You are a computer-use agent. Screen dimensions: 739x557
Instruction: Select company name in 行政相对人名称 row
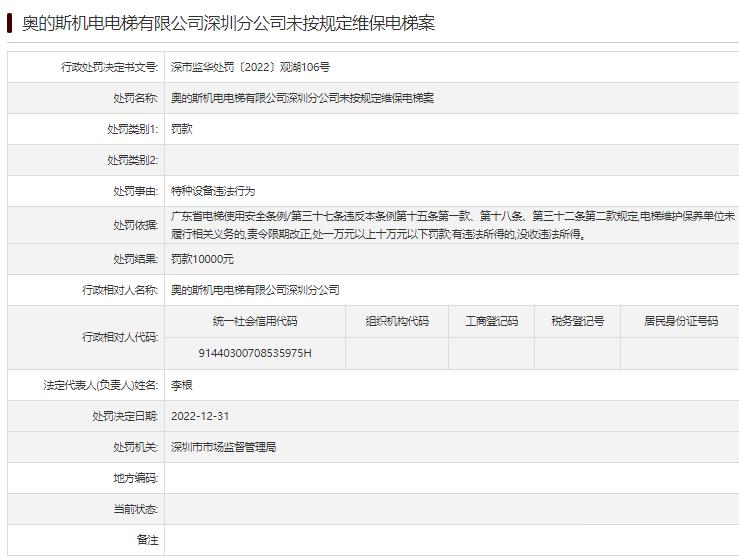(255, 290)
